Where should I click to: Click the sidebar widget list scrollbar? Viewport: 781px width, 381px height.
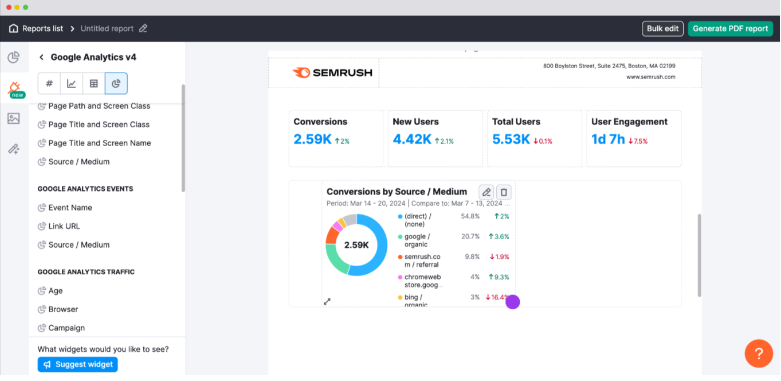point(183,138)
